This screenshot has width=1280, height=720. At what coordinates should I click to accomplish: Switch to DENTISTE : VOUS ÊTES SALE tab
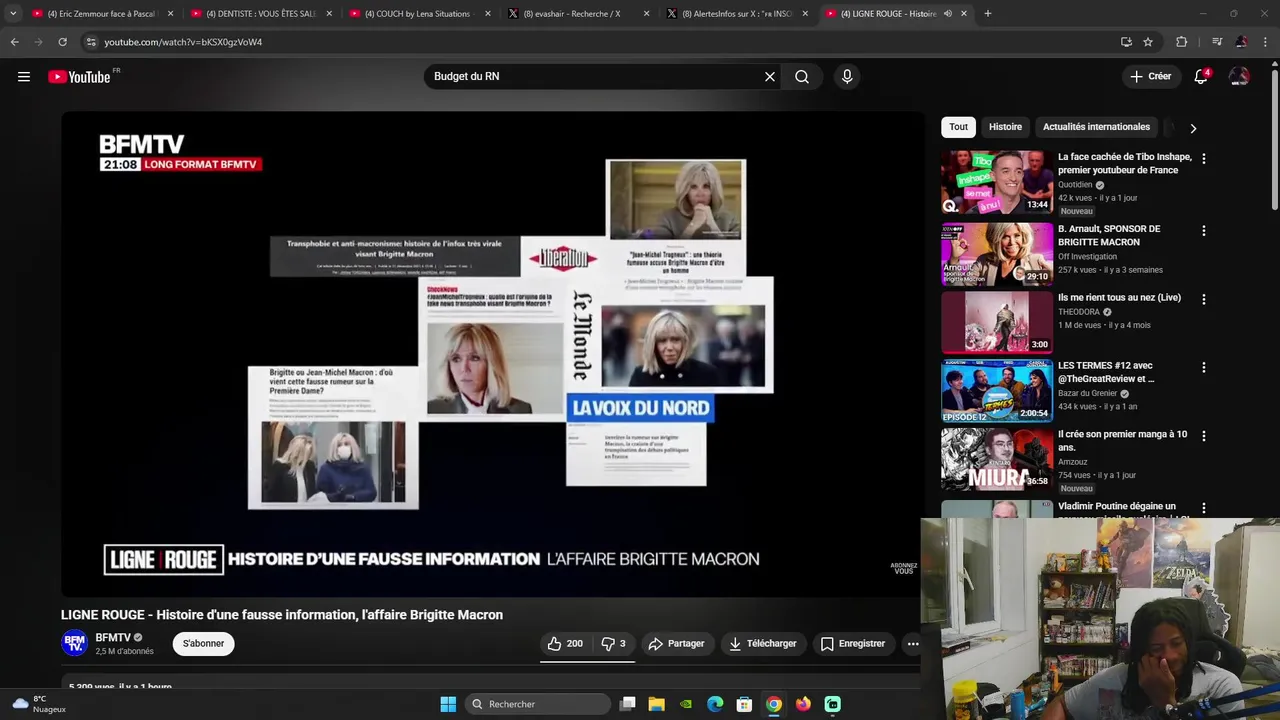tap(260, 14)
